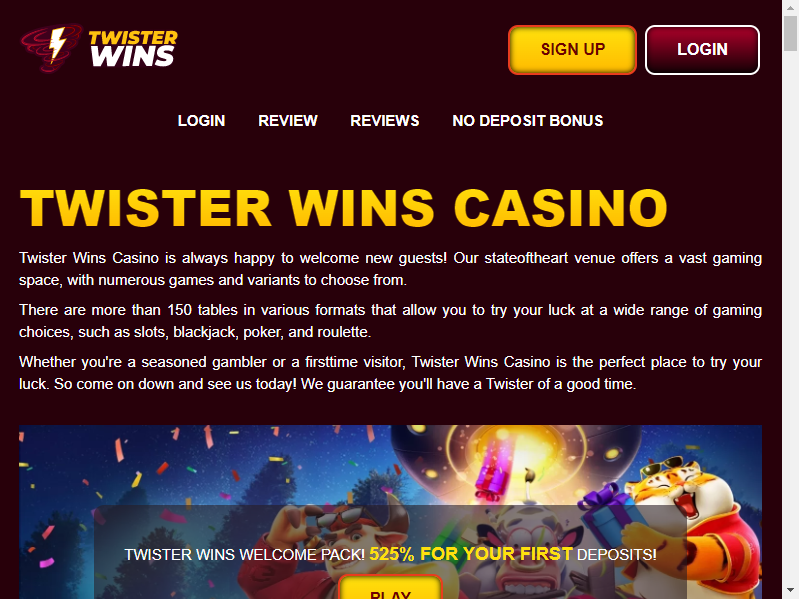Click the 525% FOR YOUR FIRST promo text
Viewport: 799px width, 599px height.
tap(470, 554)
